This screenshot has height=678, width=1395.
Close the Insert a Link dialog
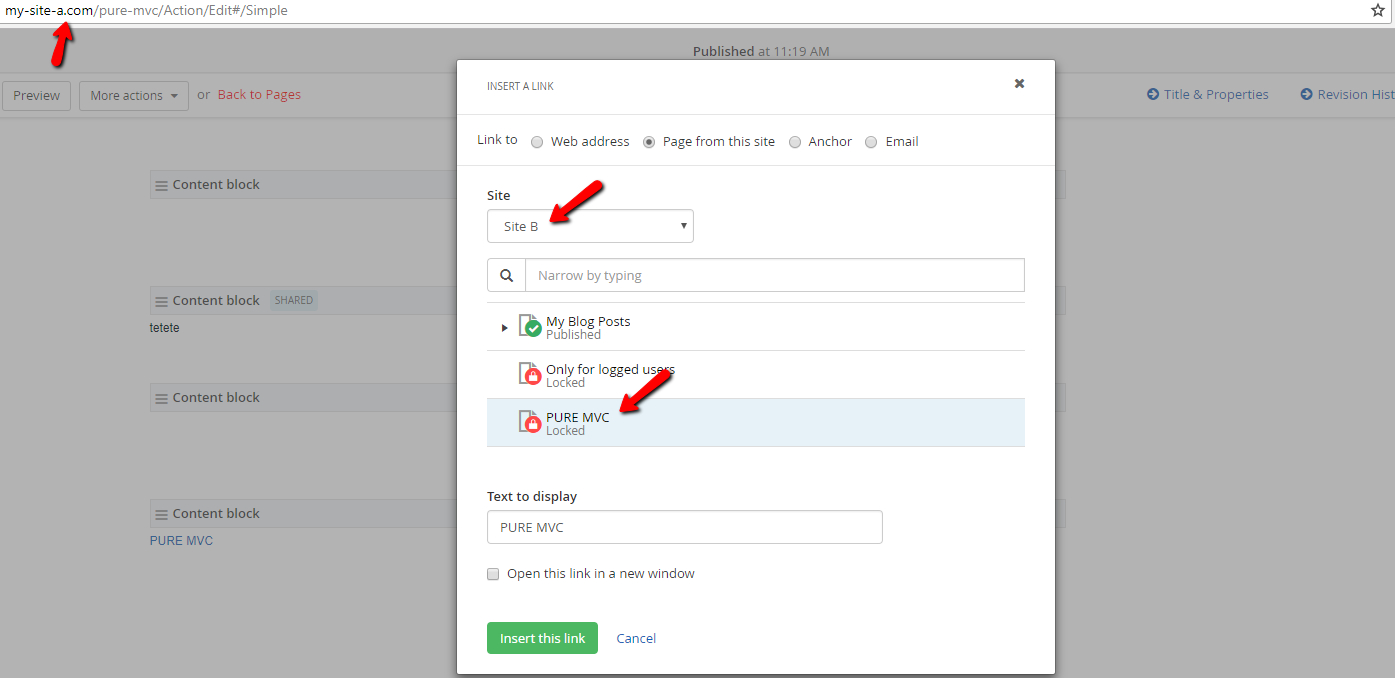[x=1019, y=84]
